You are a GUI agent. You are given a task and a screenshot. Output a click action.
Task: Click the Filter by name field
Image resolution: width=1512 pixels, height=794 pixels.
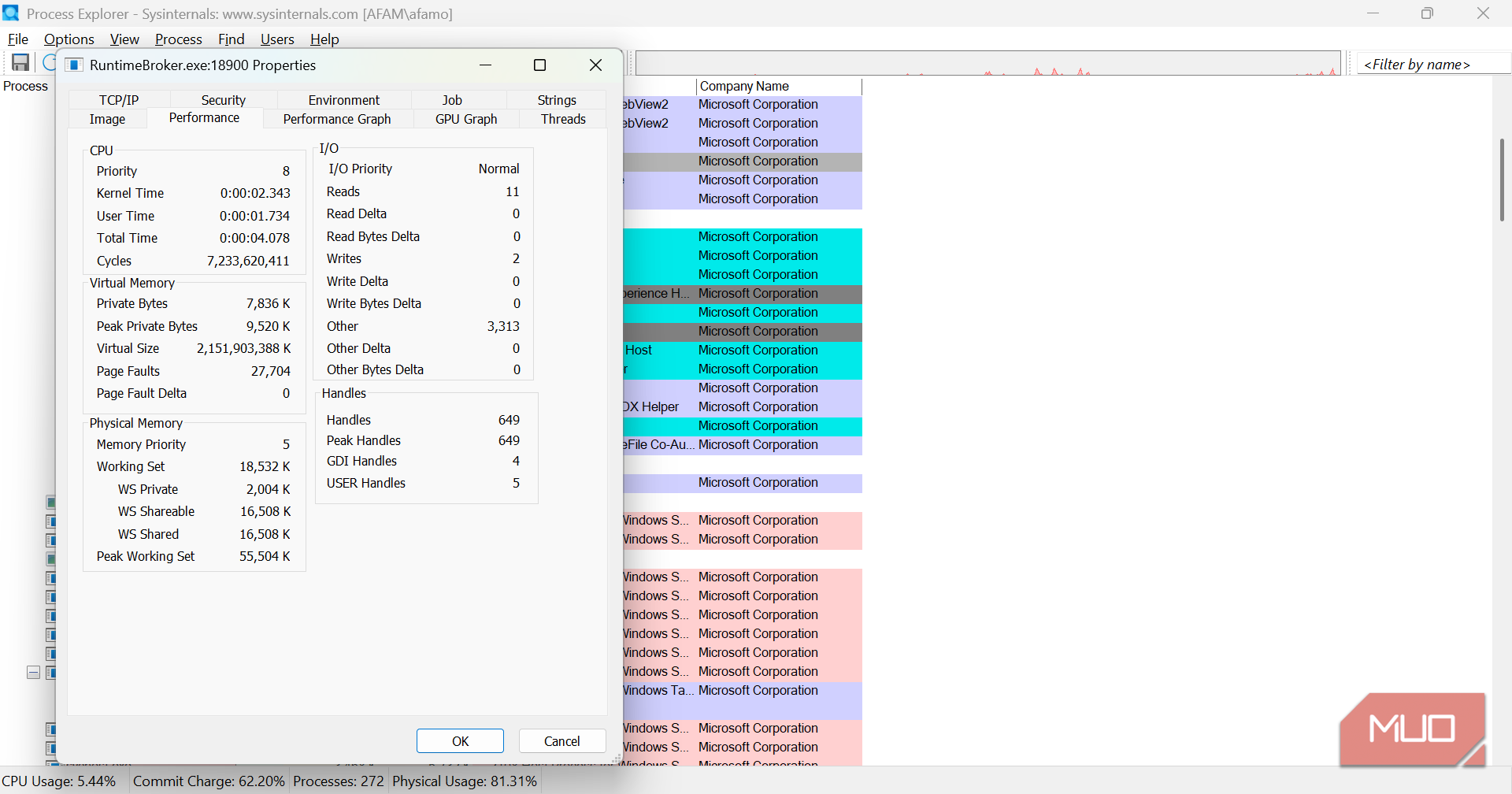(x=1433, y=65)
